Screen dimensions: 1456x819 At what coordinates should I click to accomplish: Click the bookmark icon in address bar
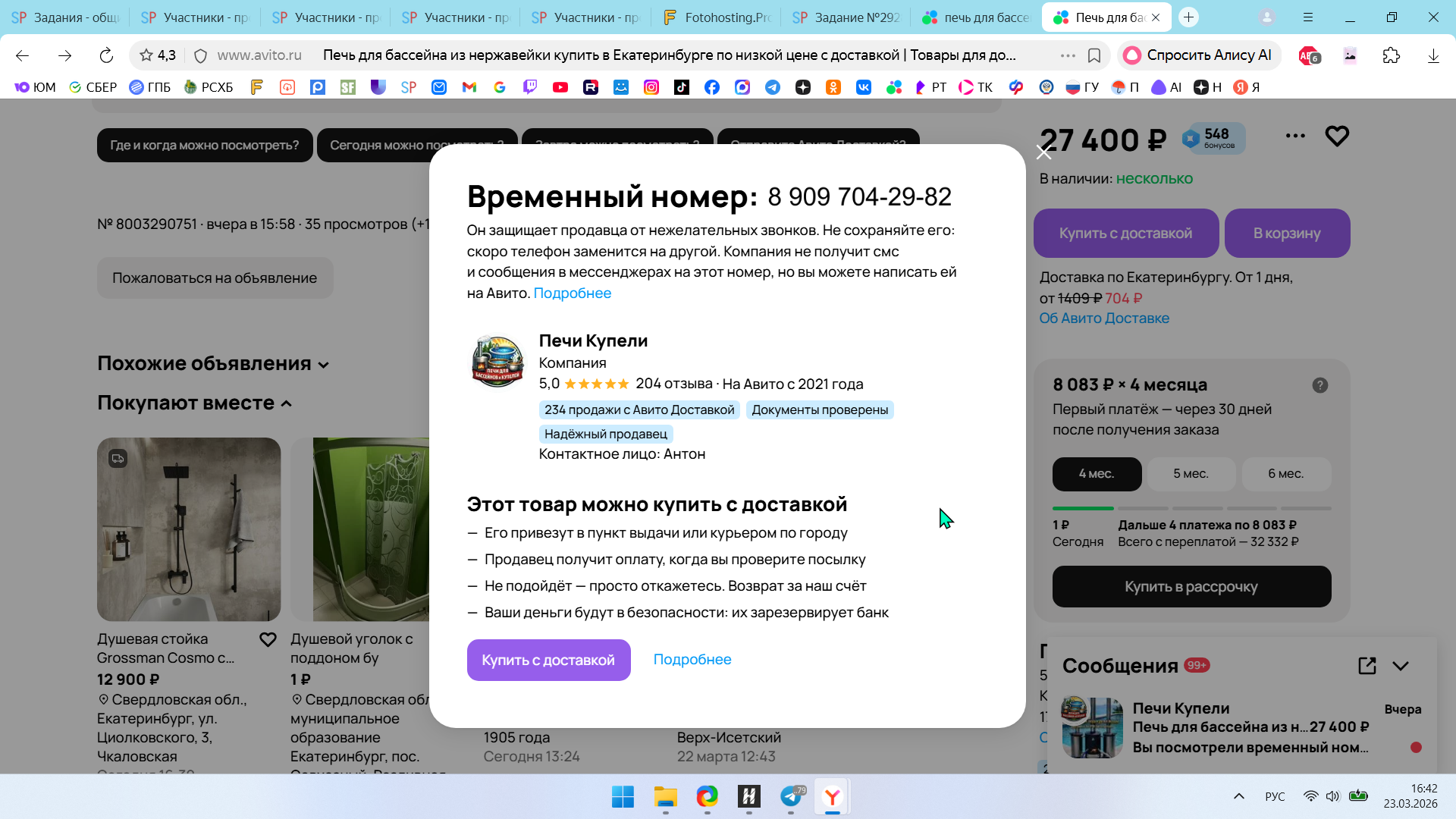click(x=1094, y=55)
